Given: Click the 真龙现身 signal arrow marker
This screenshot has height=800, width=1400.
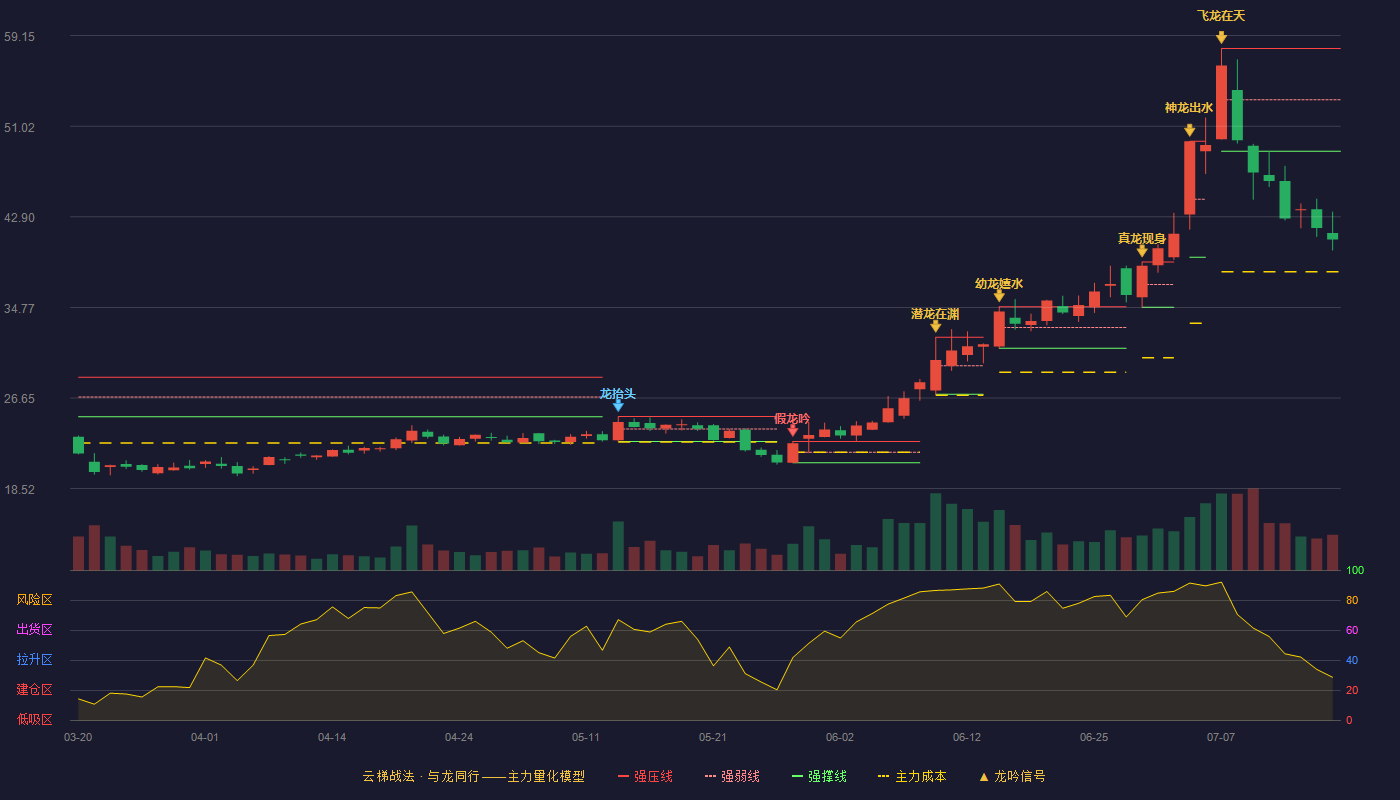Looking at the screenshot, I should pos(1142,251).
